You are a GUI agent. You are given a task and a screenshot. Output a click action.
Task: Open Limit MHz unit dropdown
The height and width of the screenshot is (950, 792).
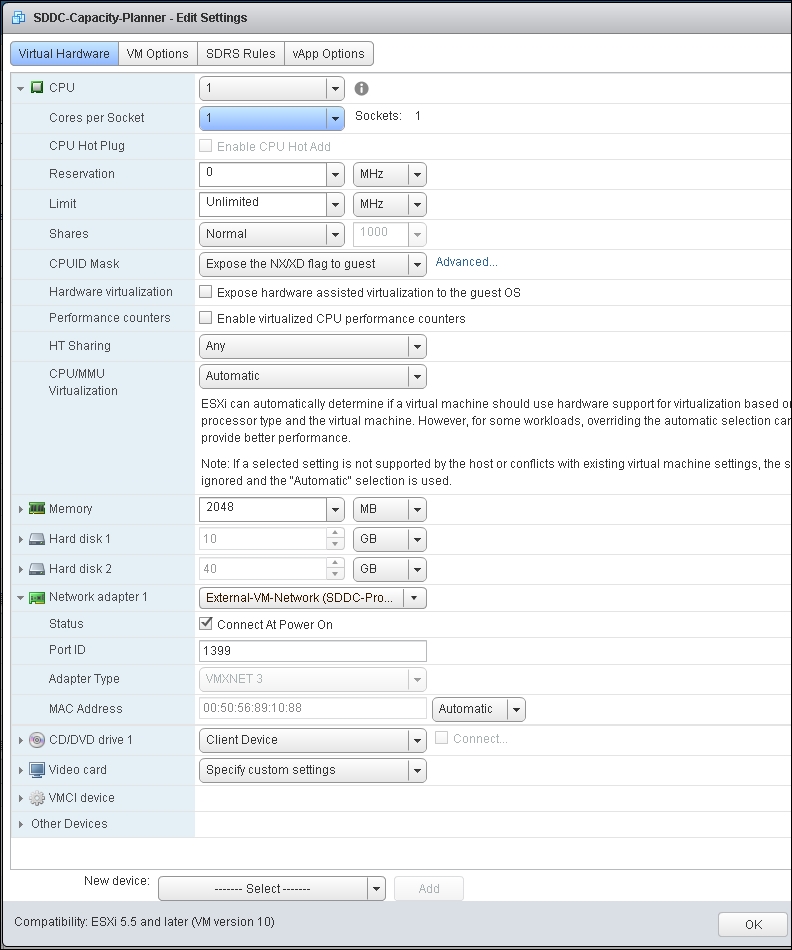[x=417, y=205]
